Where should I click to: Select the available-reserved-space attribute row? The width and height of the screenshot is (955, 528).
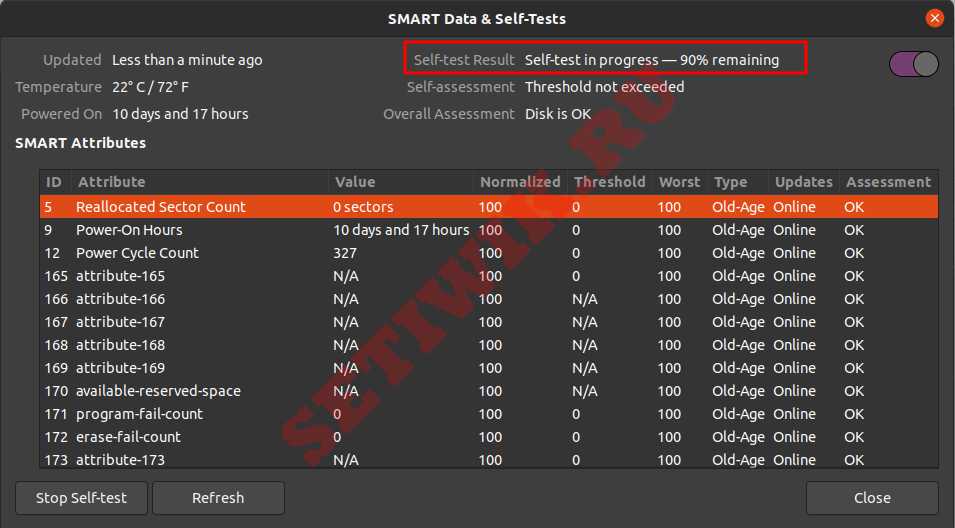158,391
